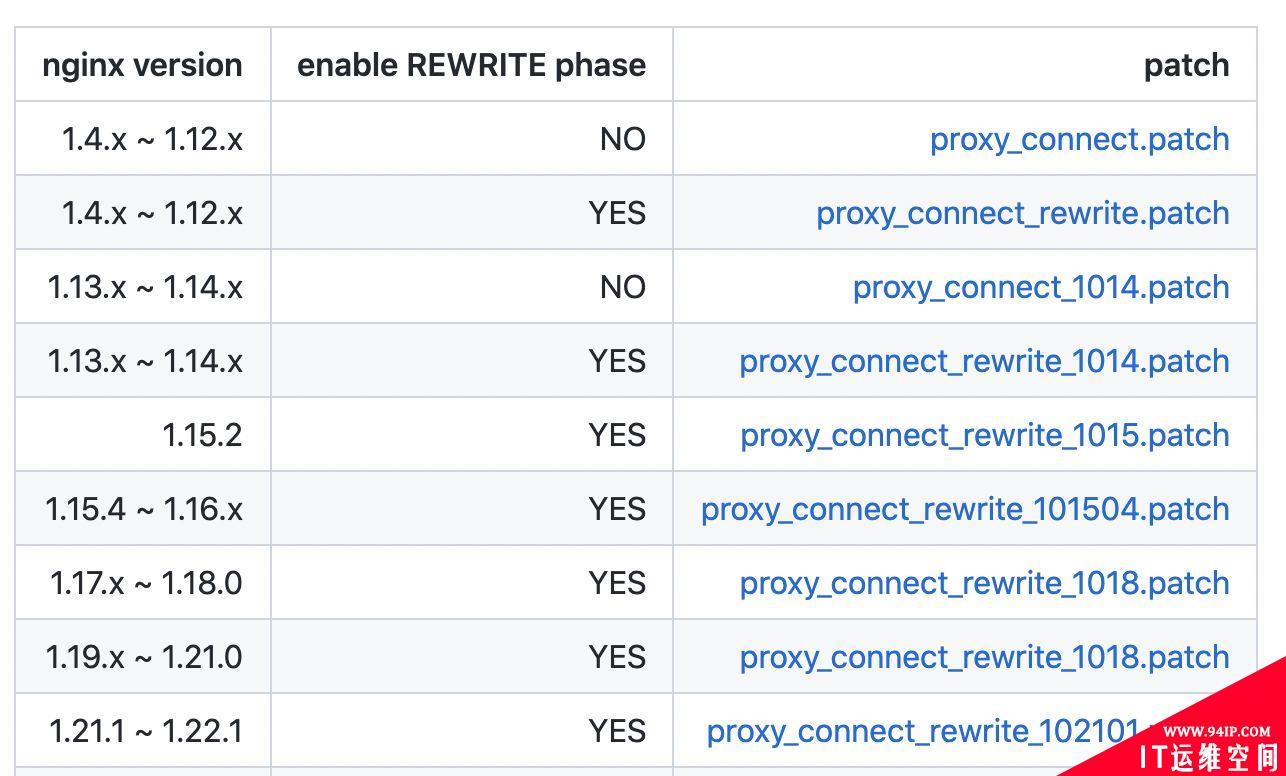Open the rewrite_1018 patch for 1.17.x ~ 1.18.0

pos(985,583)
